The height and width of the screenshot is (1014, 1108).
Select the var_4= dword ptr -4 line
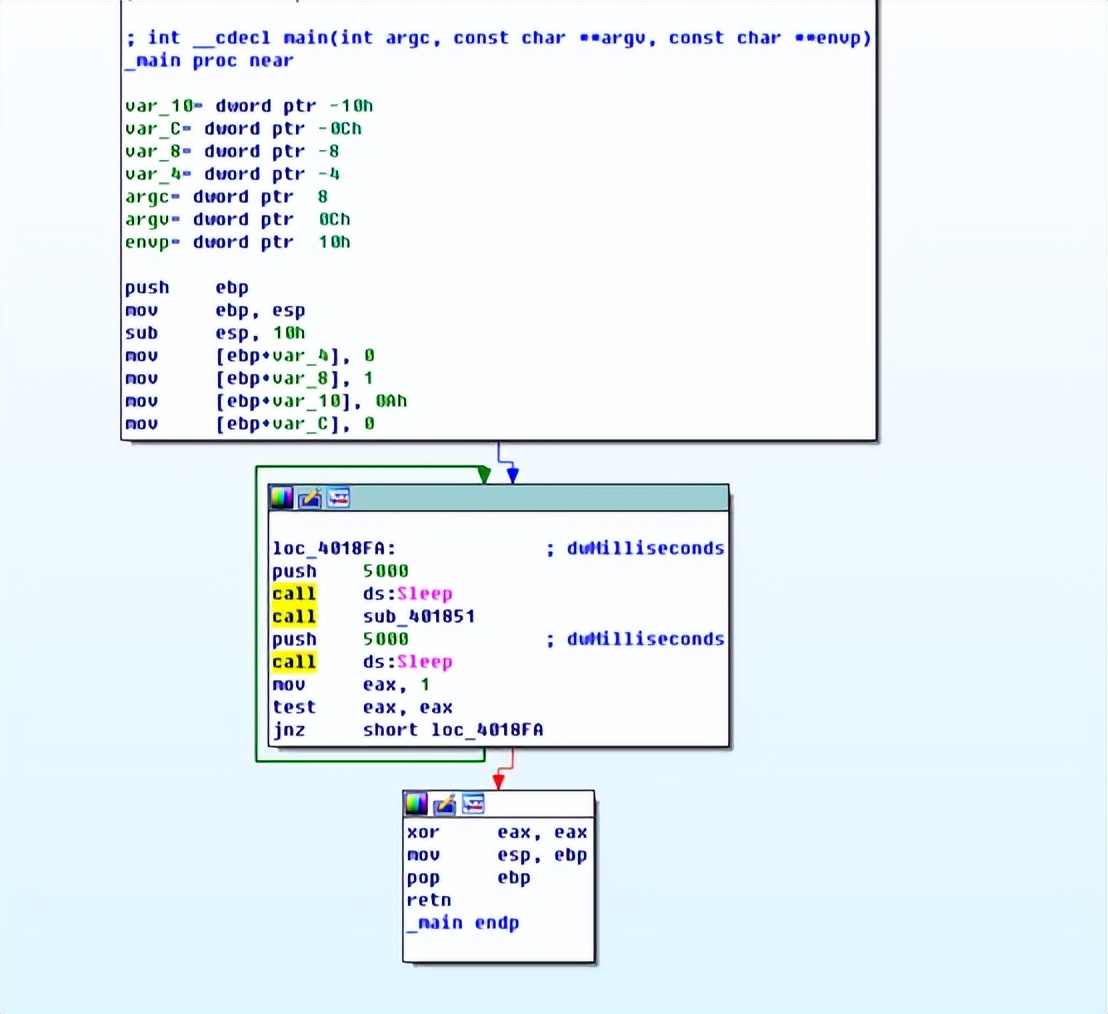(232, 174)
